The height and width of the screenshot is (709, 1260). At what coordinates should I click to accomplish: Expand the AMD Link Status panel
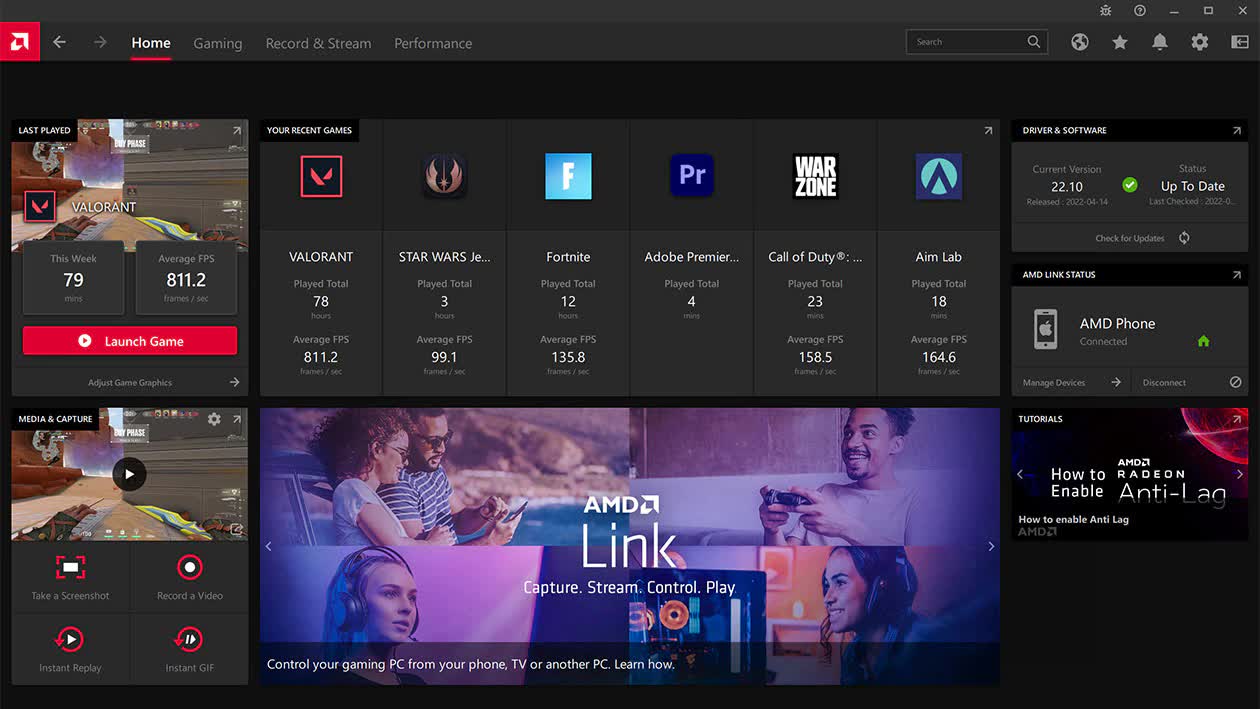point(1237,274)
